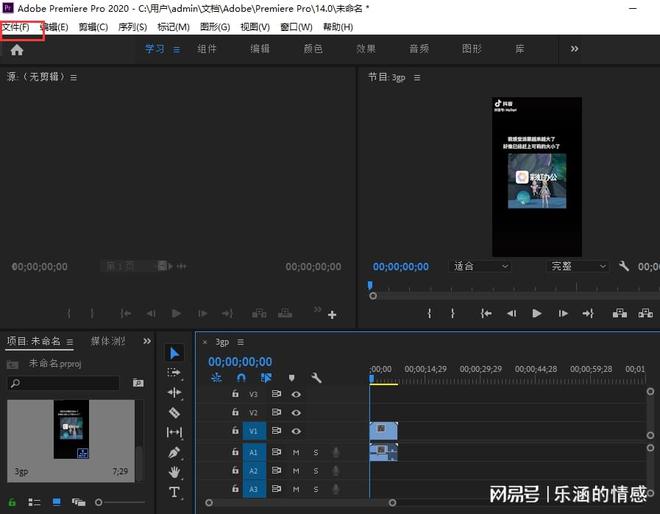
Task: Play the program monitor
Action: (x=537, y=314)
